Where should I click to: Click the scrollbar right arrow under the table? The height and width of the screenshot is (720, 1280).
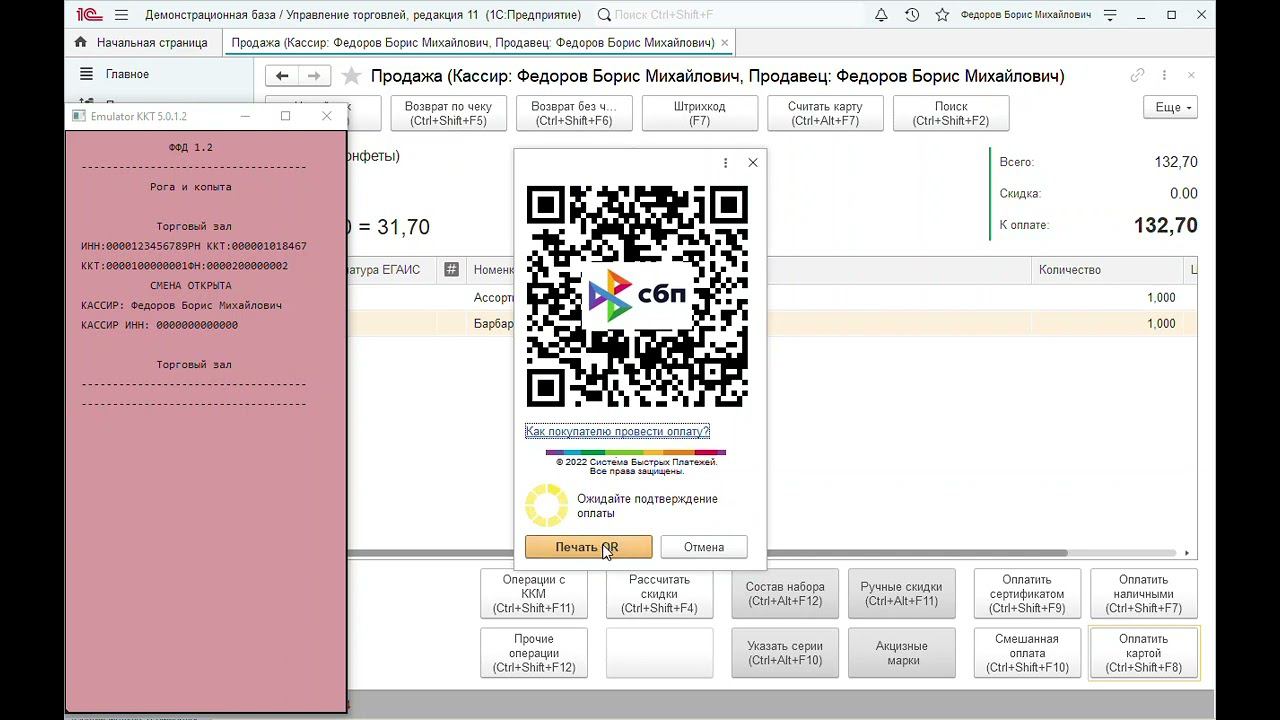1187,553
